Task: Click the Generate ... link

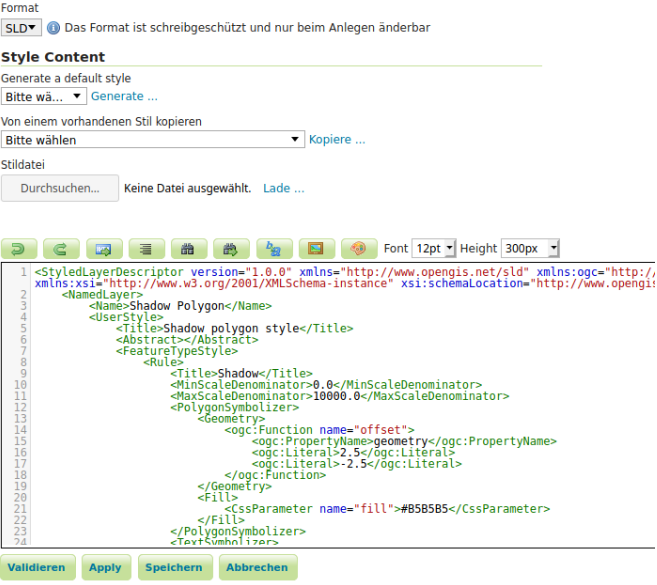Action: click(124, 97)
